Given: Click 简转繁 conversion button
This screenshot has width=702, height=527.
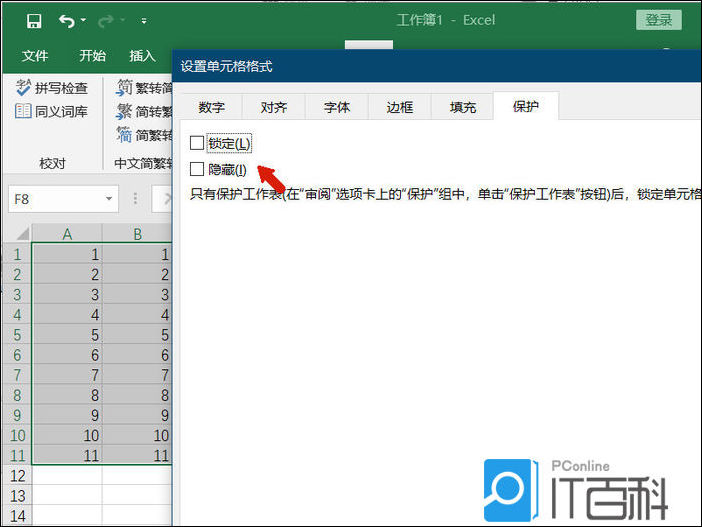Looking at the screenshot, I should [144, 111].
